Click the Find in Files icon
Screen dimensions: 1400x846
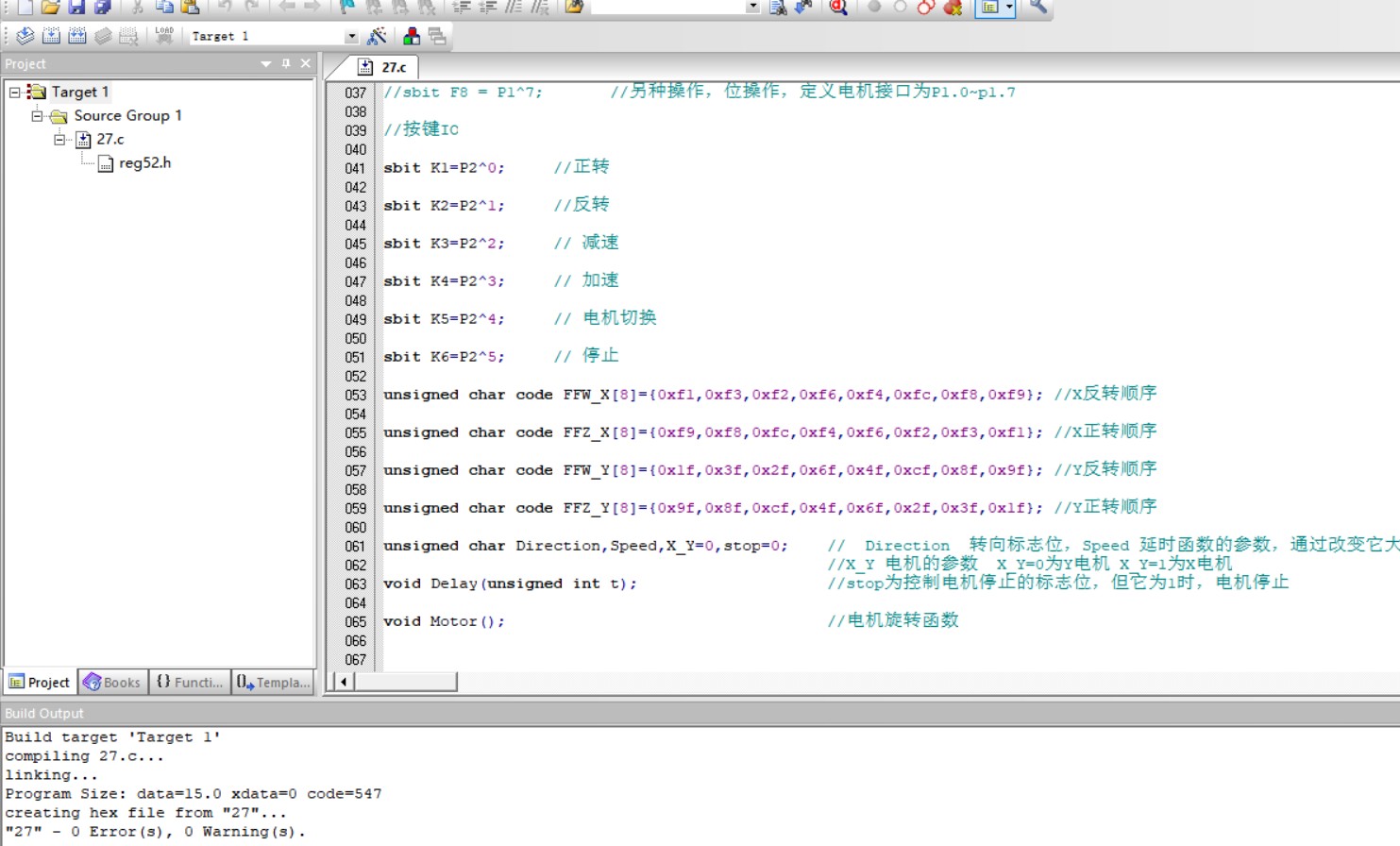point(574,7)
